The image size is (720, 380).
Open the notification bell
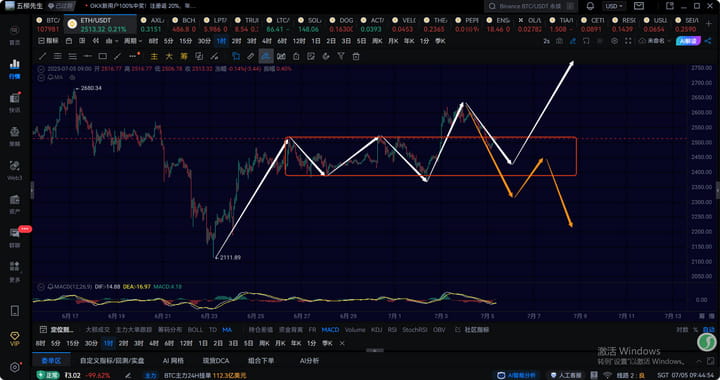point(591,6)
